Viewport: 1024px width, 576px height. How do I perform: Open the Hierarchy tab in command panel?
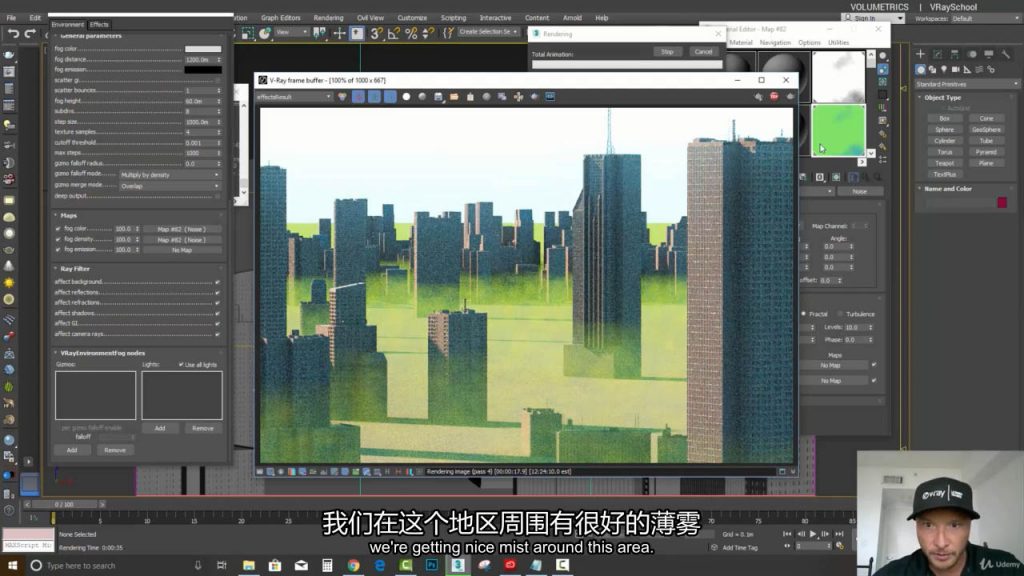coord(955,54)
